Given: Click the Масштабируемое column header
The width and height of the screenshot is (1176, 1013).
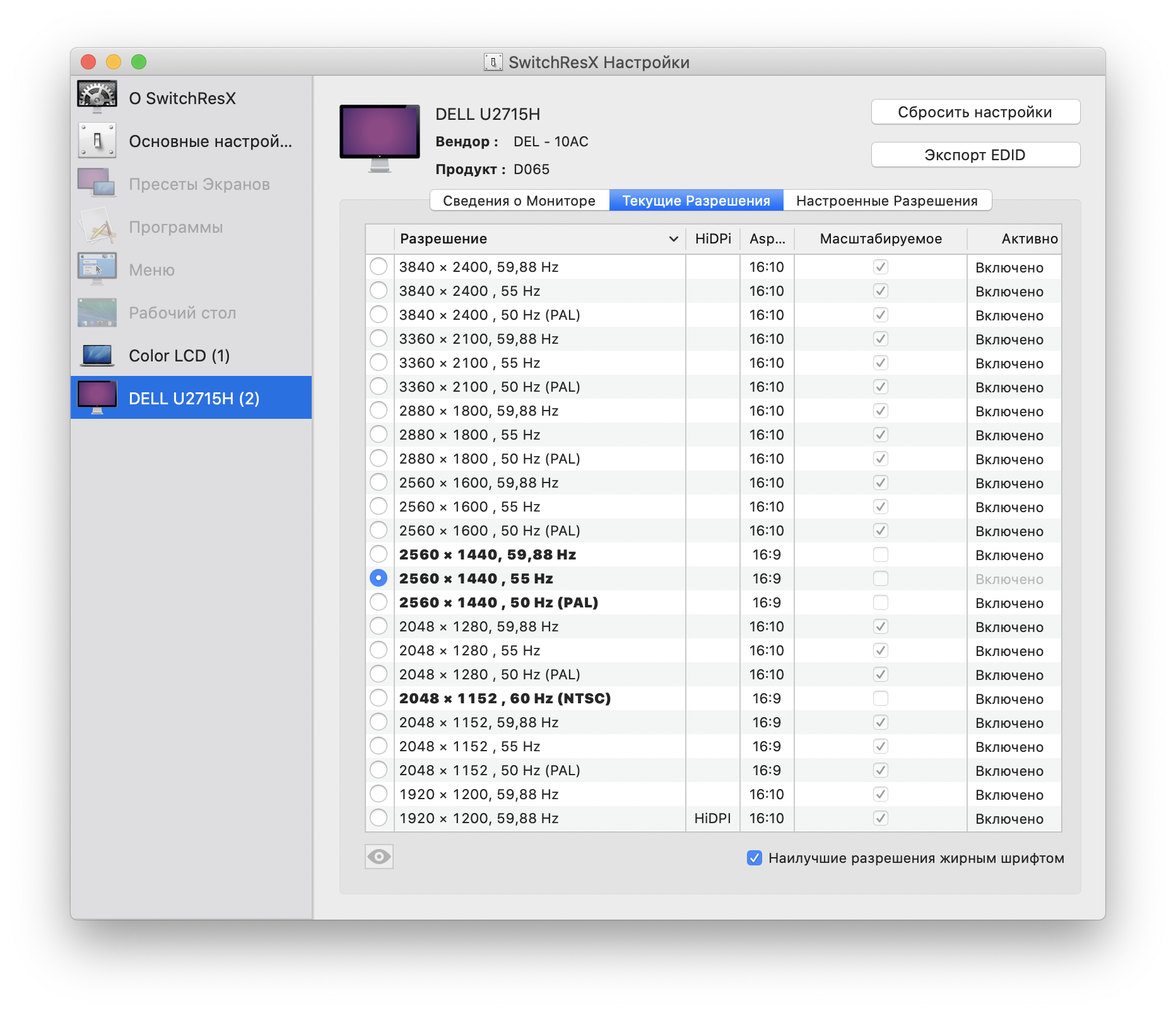Looking at the screenshot, I should [x=881, y=239].
